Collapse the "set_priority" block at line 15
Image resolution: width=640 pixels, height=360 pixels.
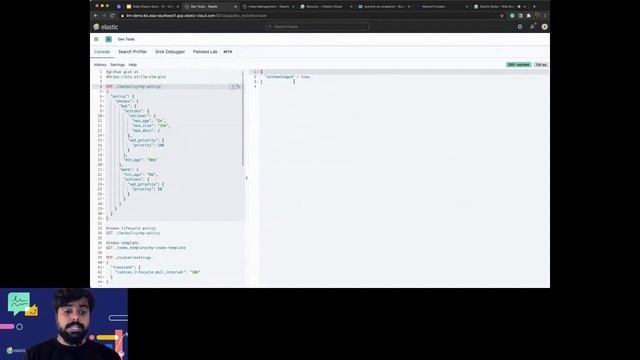pyautogui.click(x=103, y=140)
